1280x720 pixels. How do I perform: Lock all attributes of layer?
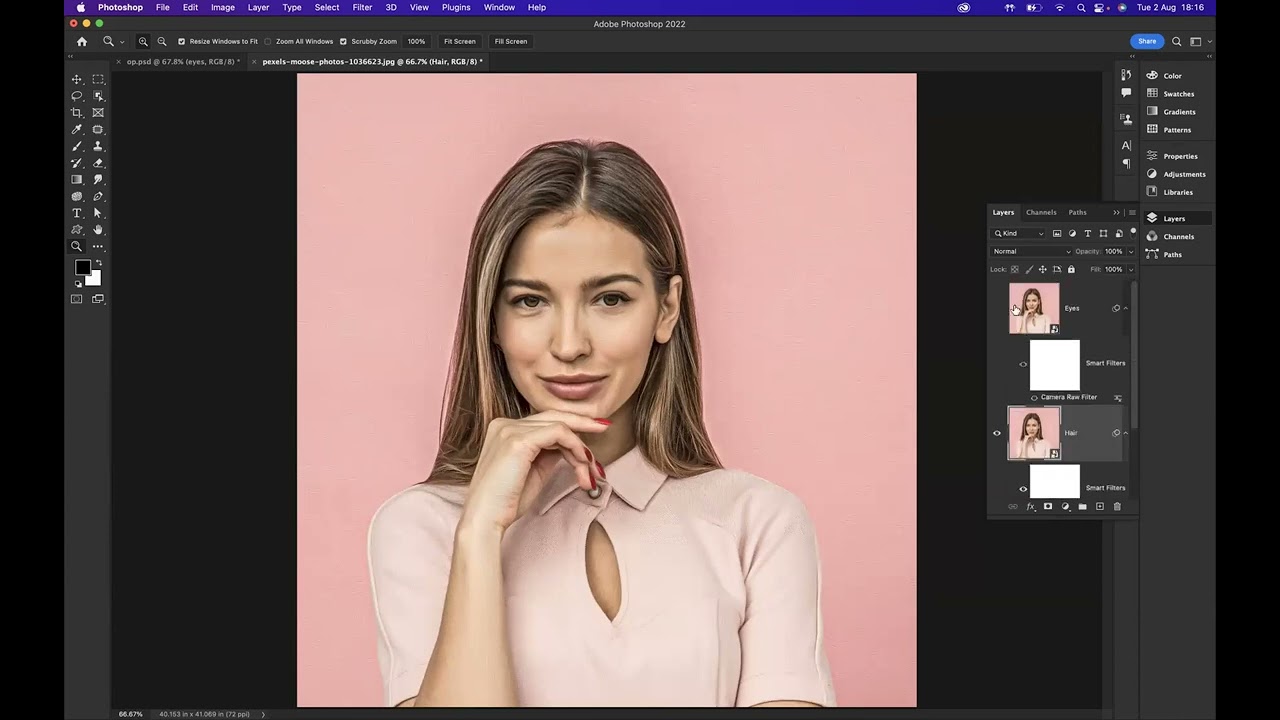(1071, 269)
